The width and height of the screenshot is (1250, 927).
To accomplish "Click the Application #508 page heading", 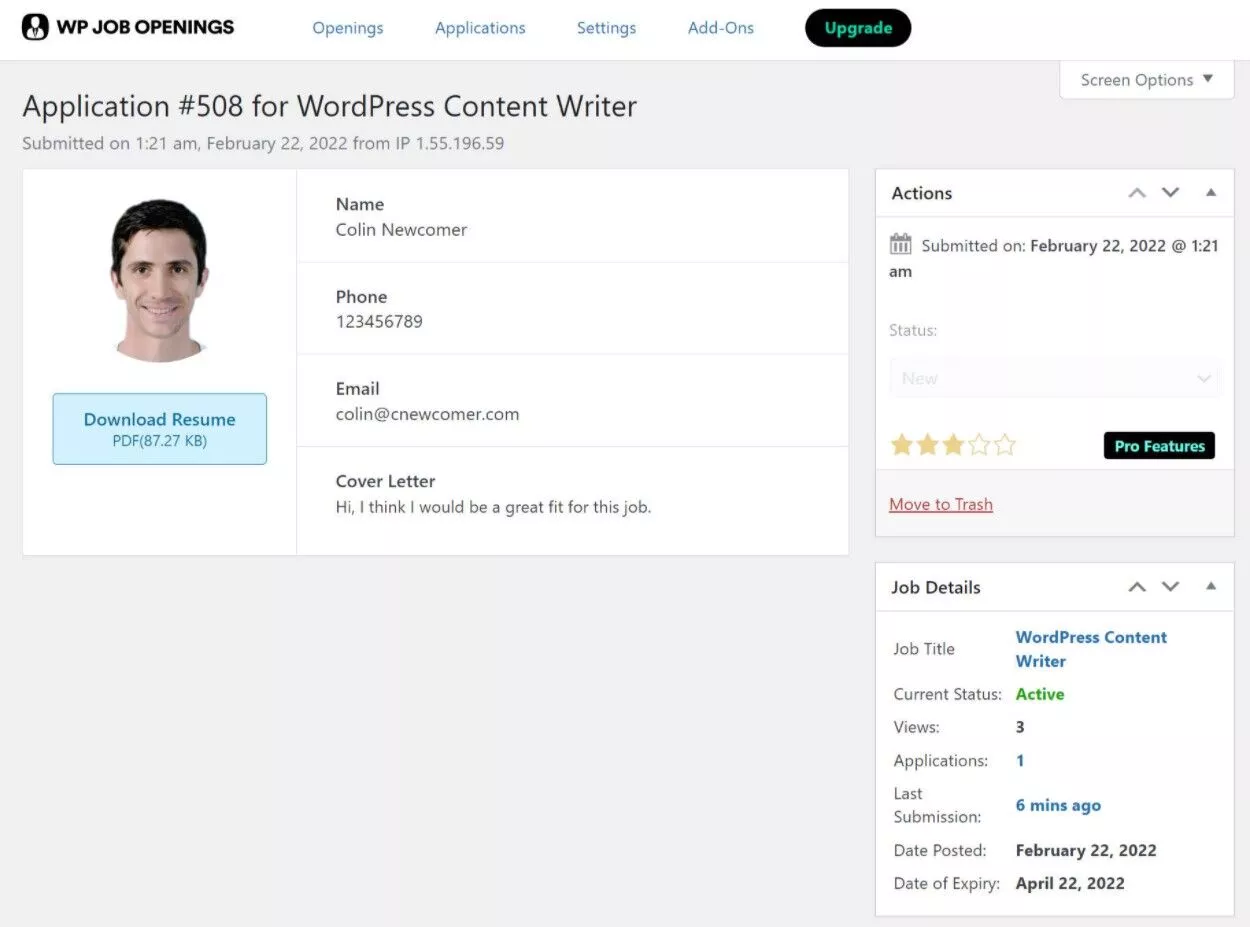I will (329, 106).
